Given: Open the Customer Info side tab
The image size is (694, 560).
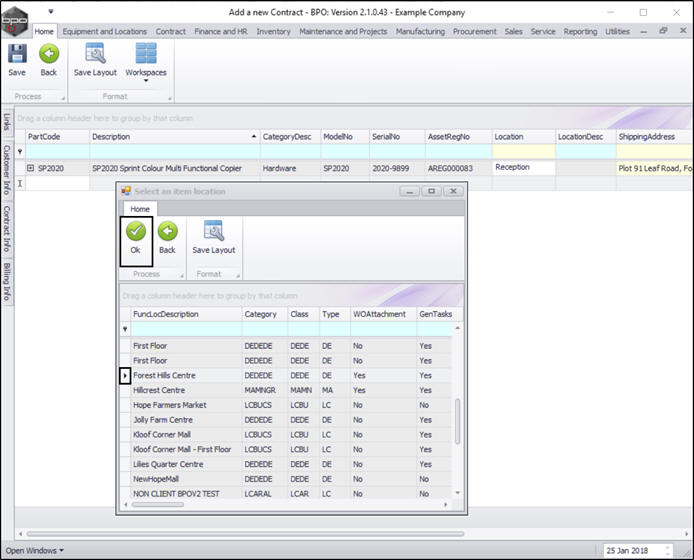Looking at the screenshot, I should [x=7, y=170].
